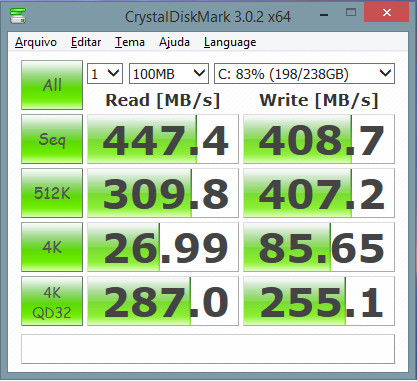Select the 4K QD32 write result 255.1
Viewport: 417px width, 381px height.
(319, 301)
